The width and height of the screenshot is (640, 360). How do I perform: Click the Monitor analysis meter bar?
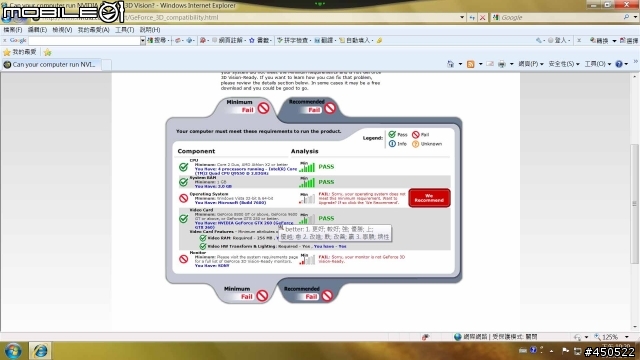[x=307, y=259]
